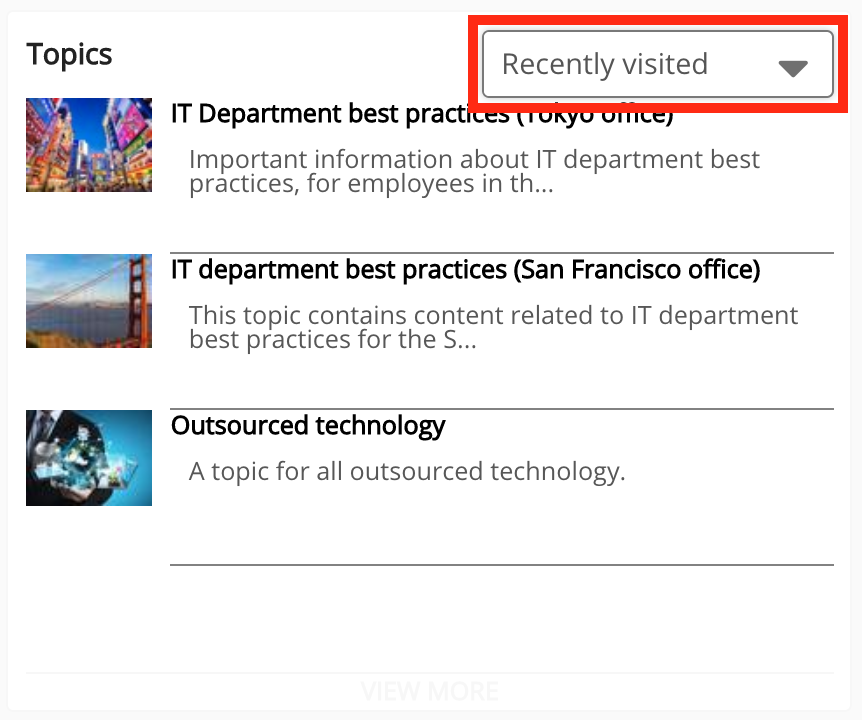Click the Tokyo topic description text
Viewport: 862px width, 720px height.
coord(473,171)
